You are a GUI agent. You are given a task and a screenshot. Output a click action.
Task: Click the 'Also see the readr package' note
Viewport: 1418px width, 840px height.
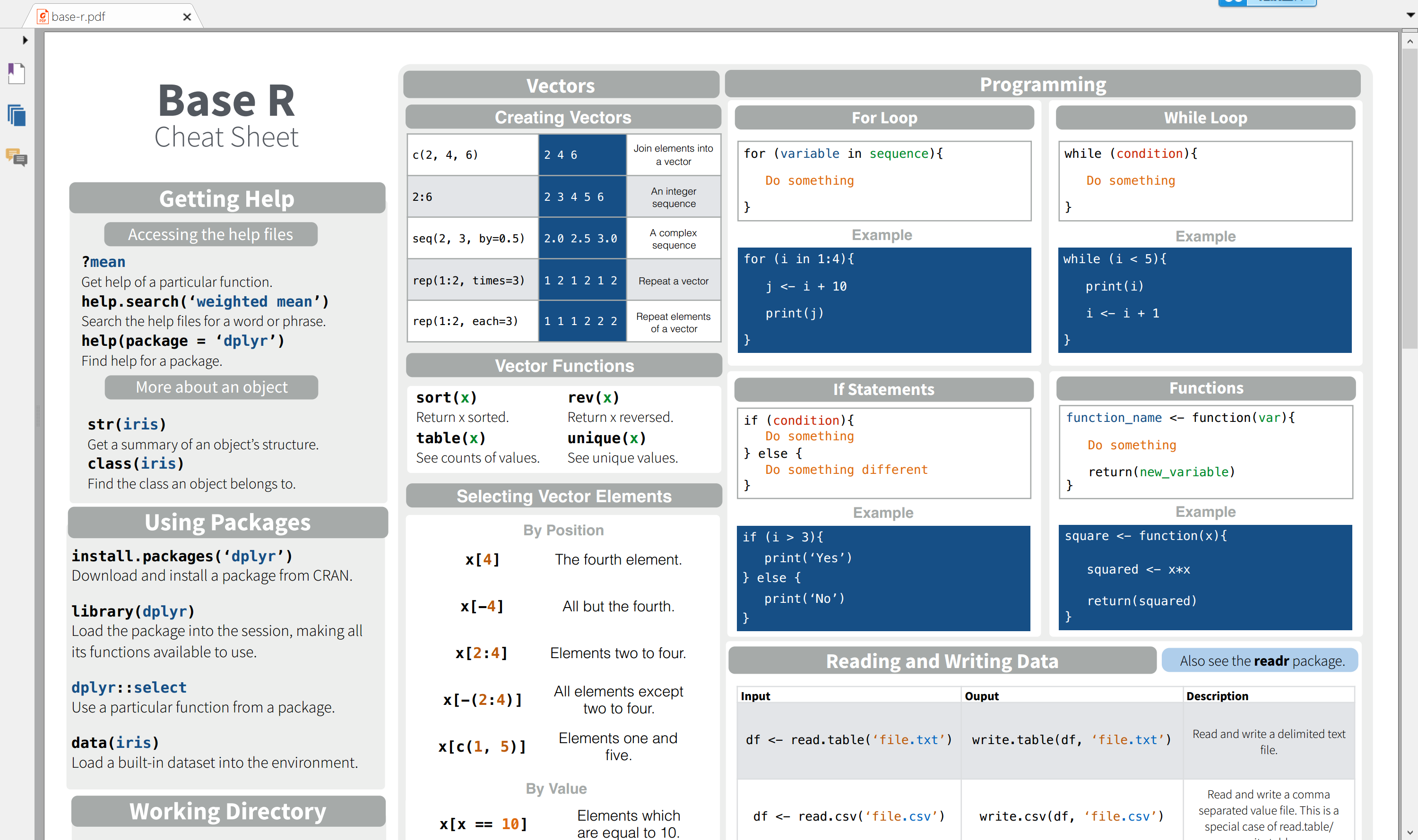coord(1261,660)
